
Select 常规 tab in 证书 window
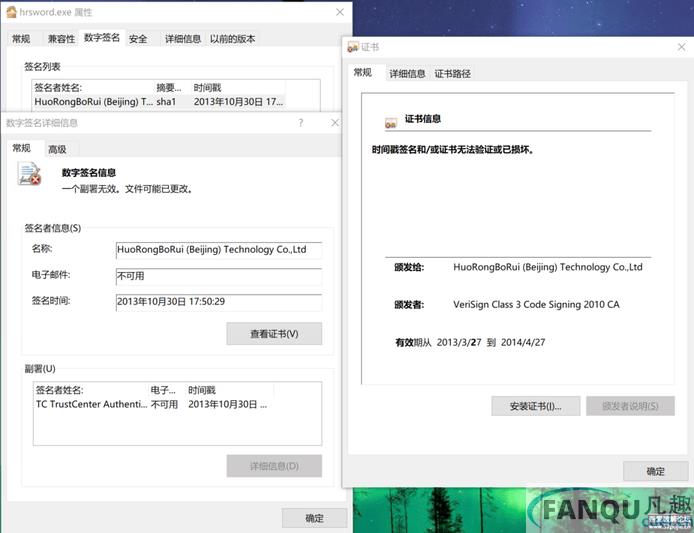click(x=362, y=72)
